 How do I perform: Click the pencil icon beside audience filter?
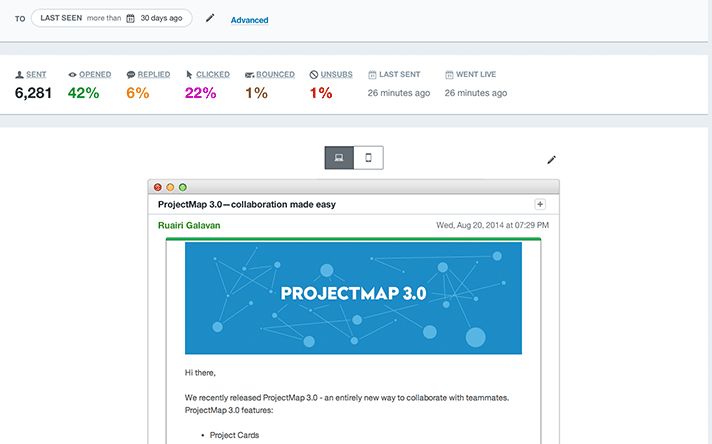click(210, 19)
